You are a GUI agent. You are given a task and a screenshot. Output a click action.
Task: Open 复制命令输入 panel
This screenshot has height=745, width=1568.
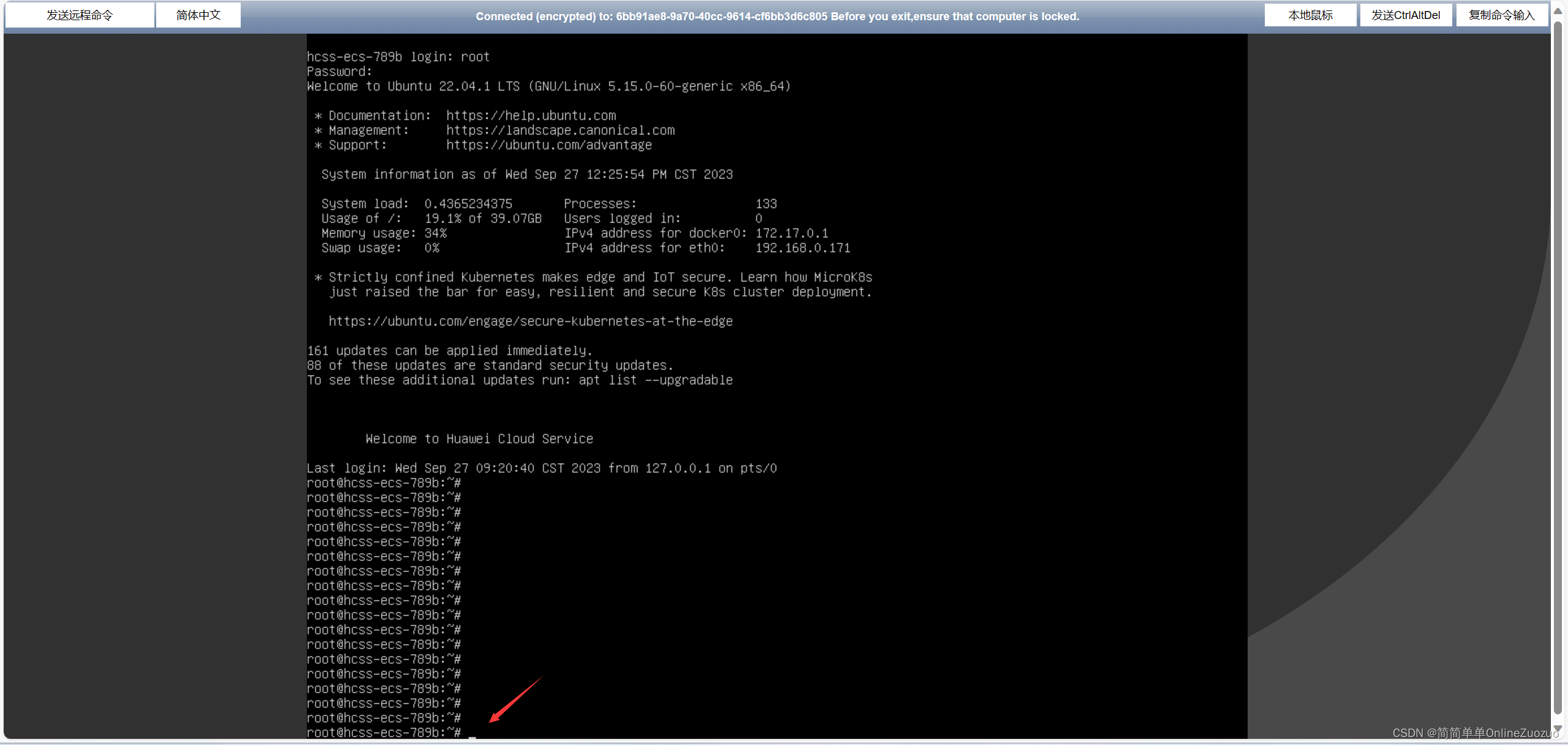pos(1502,15)
